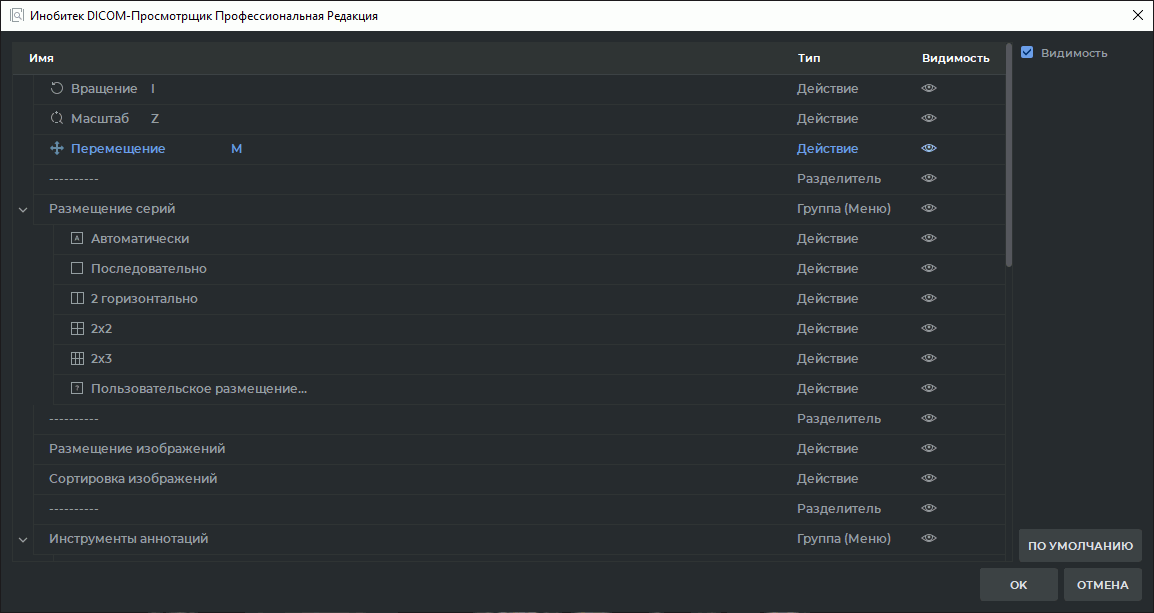Screen dimensions: 1154x613
Task: Toggle eye for Сортировка изображений row
Action: click(x=929, y=478)
